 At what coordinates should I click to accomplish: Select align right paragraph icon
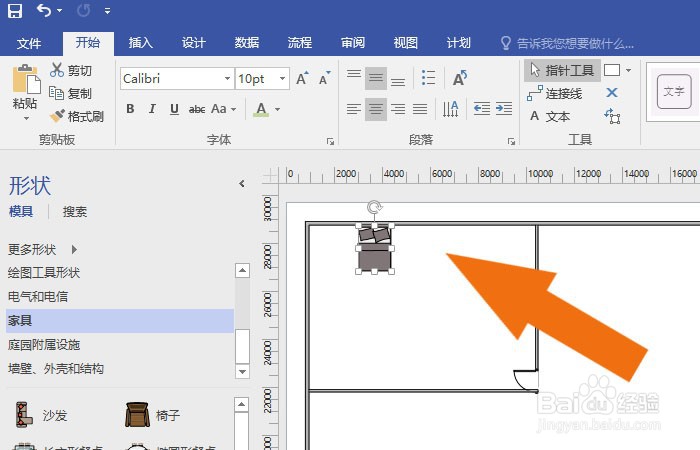(398, 109)
